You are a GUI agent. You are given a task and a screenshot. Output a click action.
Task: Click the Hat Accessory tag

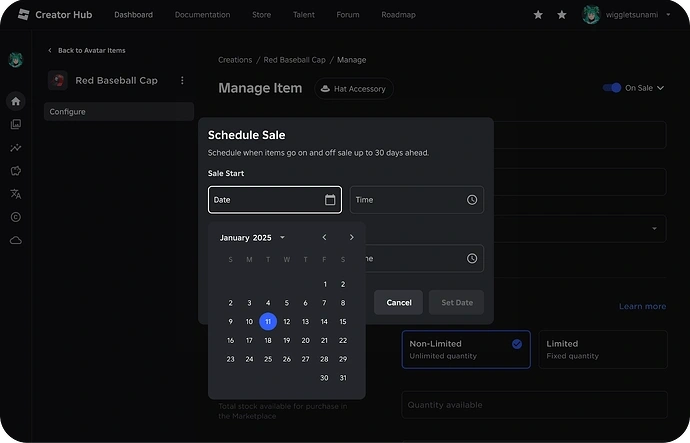pos(354,89)
